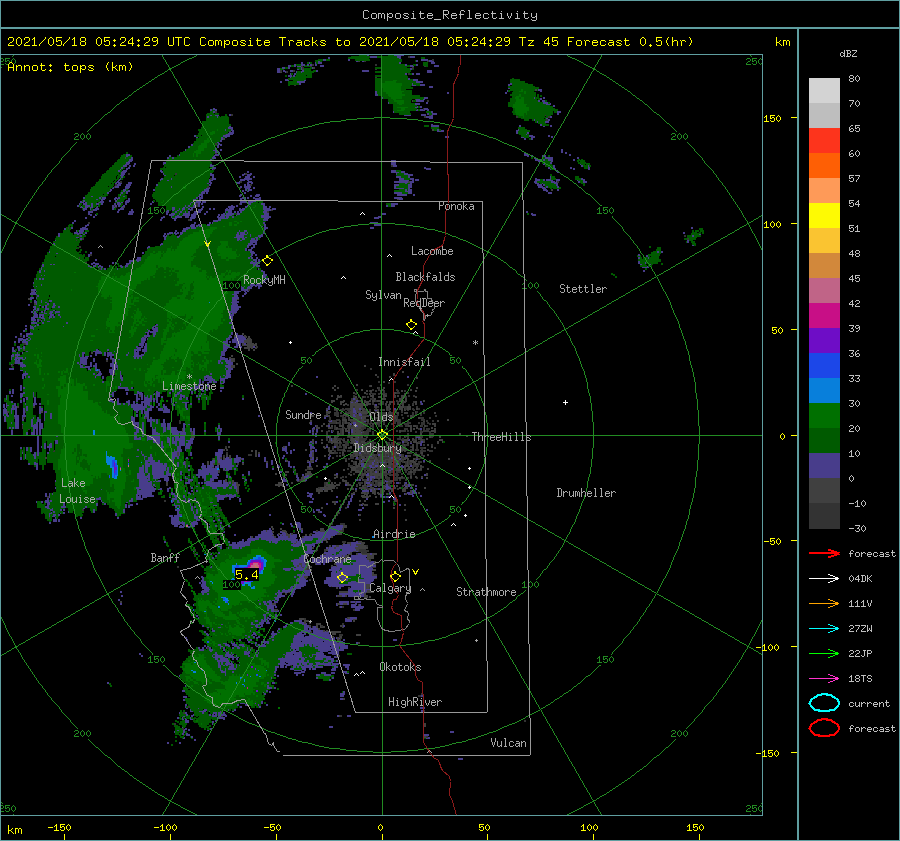Click the Sylvan label
Viewport: 900px width, 841px height.
tap(383, 295)
